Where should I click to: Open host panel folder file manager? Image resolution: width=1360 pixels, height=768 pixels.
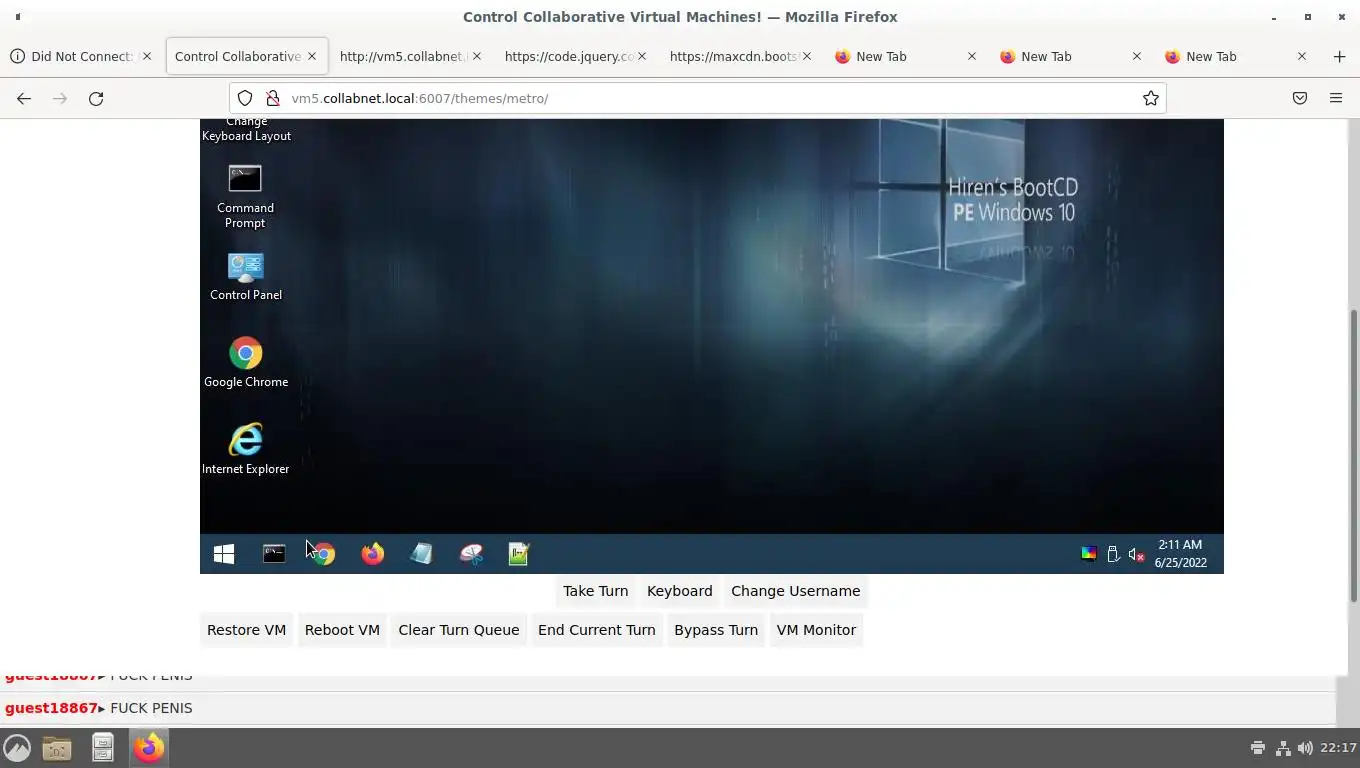[57, 748]
